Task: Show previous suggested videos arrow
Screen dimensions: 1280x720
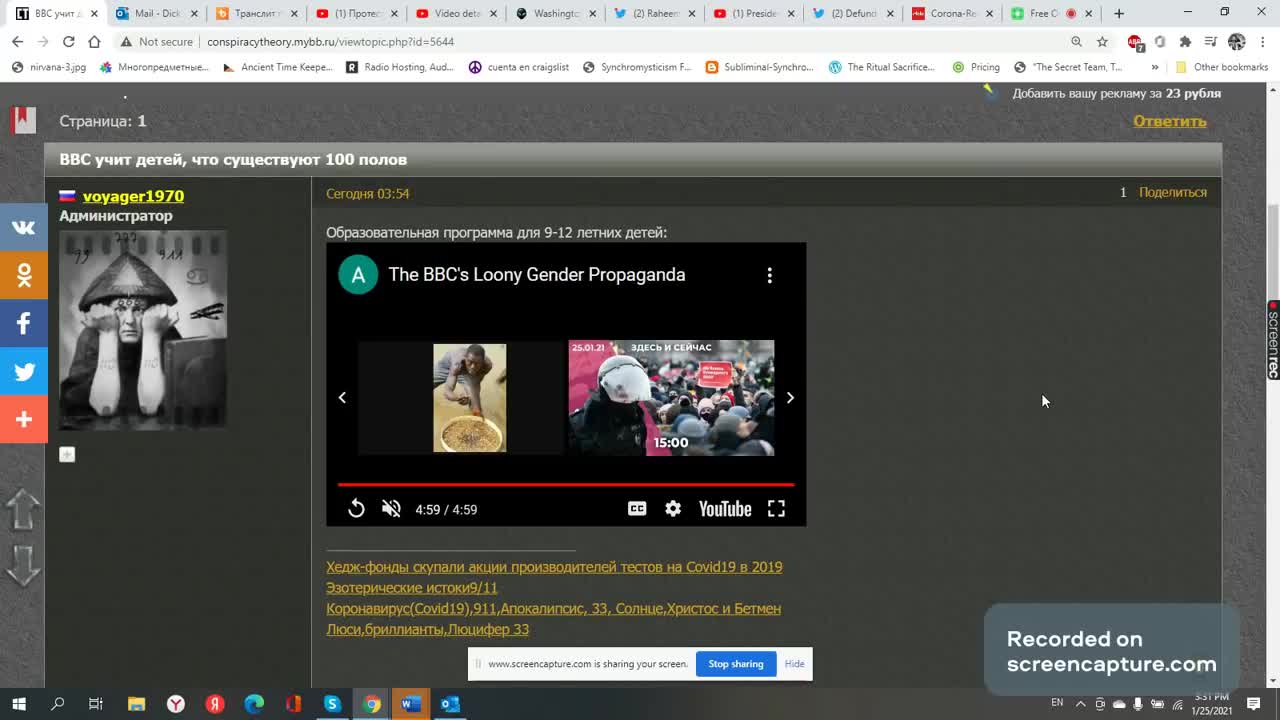Action: 342,398
